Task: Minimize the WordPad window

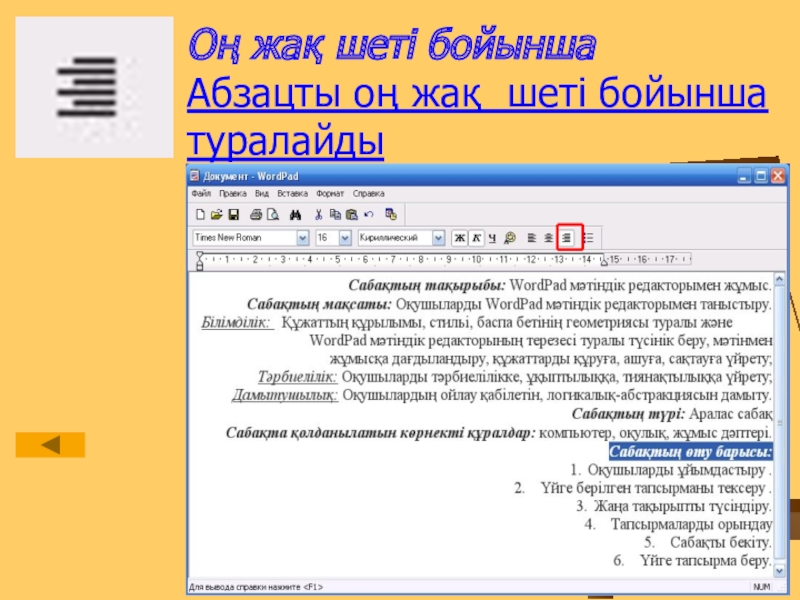Action: point(744,177)
